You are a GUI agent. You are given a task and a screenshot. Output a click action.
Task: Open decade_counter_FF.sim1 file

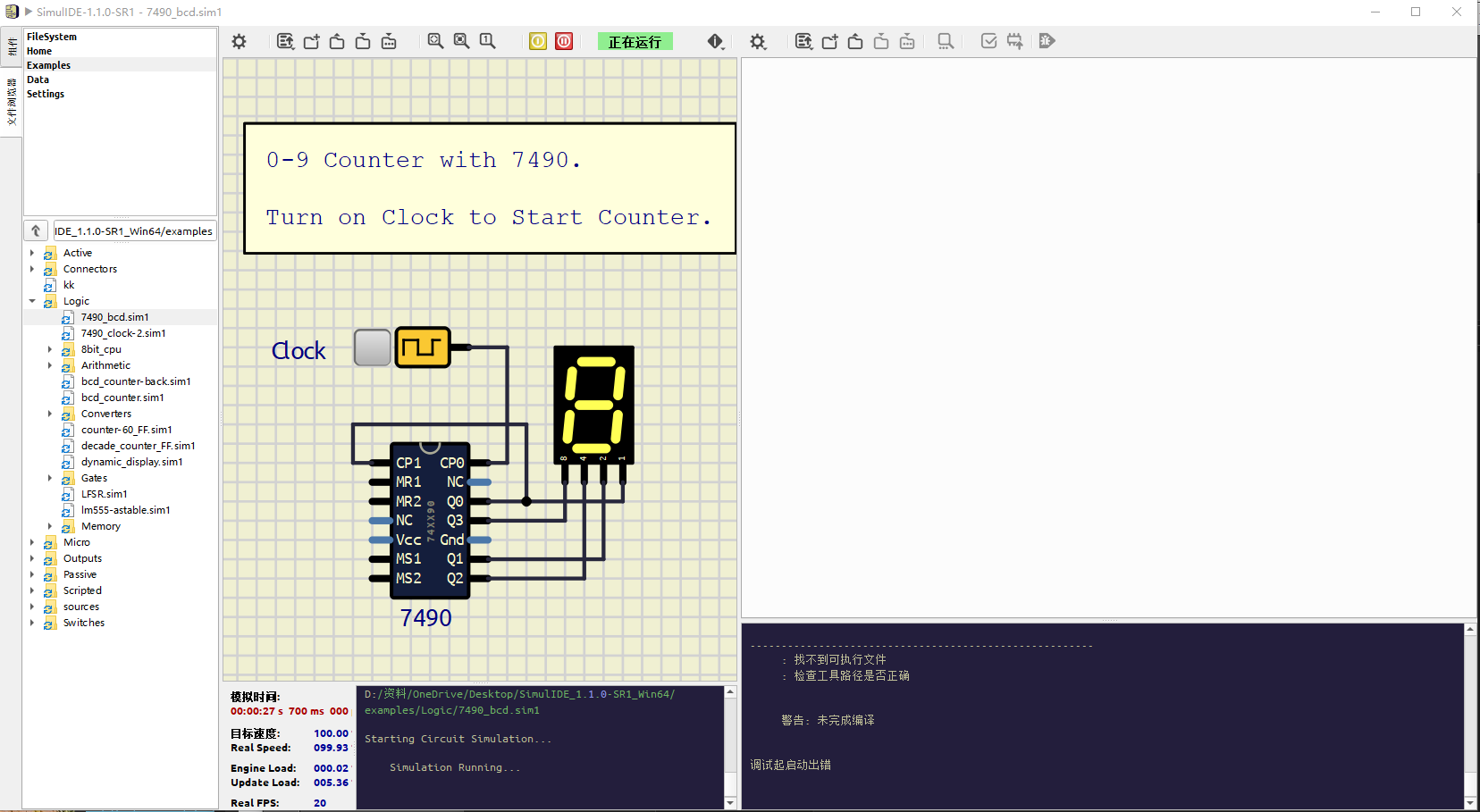138,446
